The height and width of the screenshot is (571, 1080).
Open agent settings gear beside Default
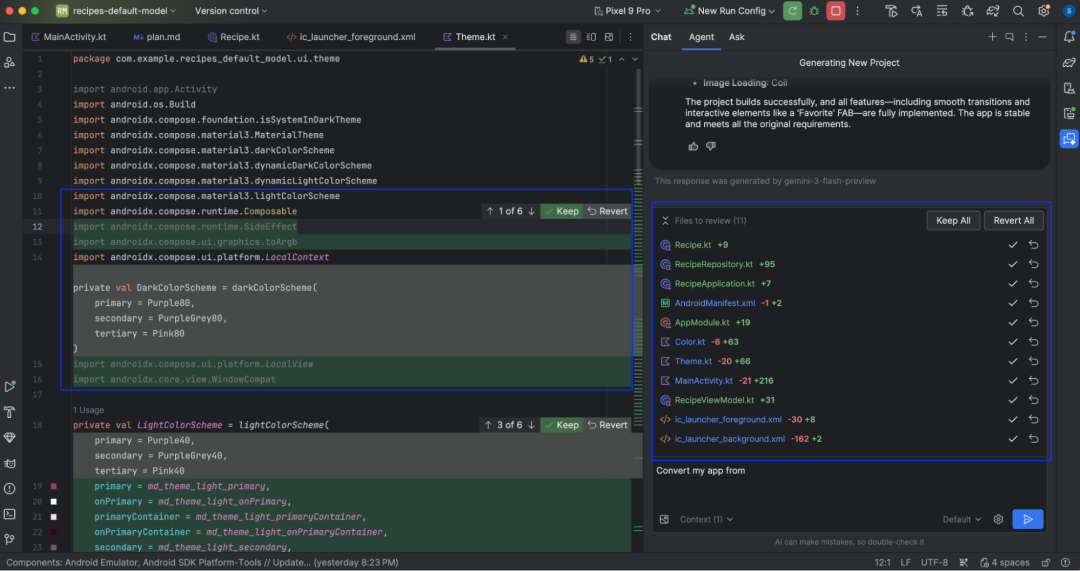coord(998,519)
